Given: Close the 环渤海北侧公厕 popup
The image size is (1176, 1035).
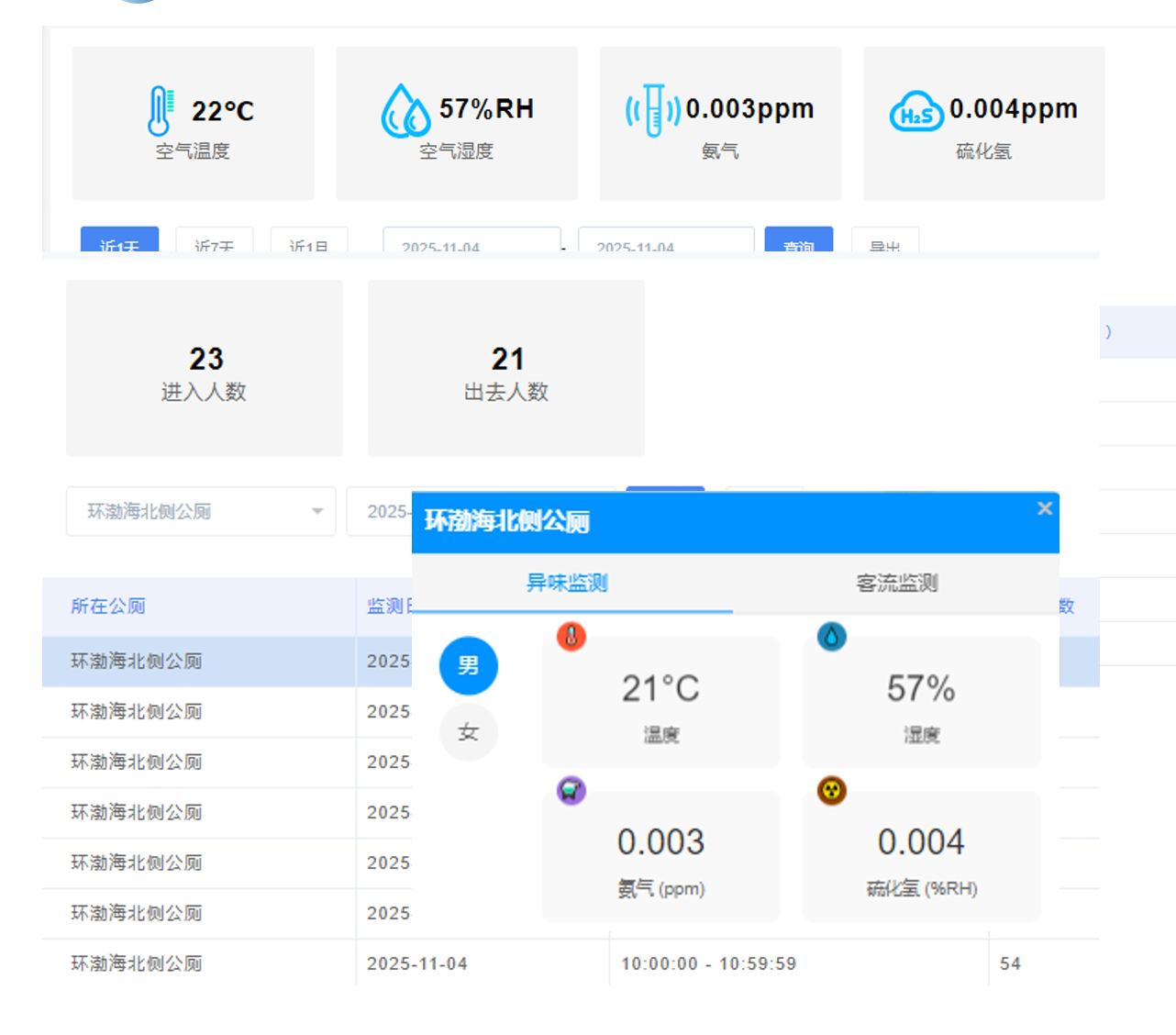Looking at the screenshot, I should point(1044,508).
